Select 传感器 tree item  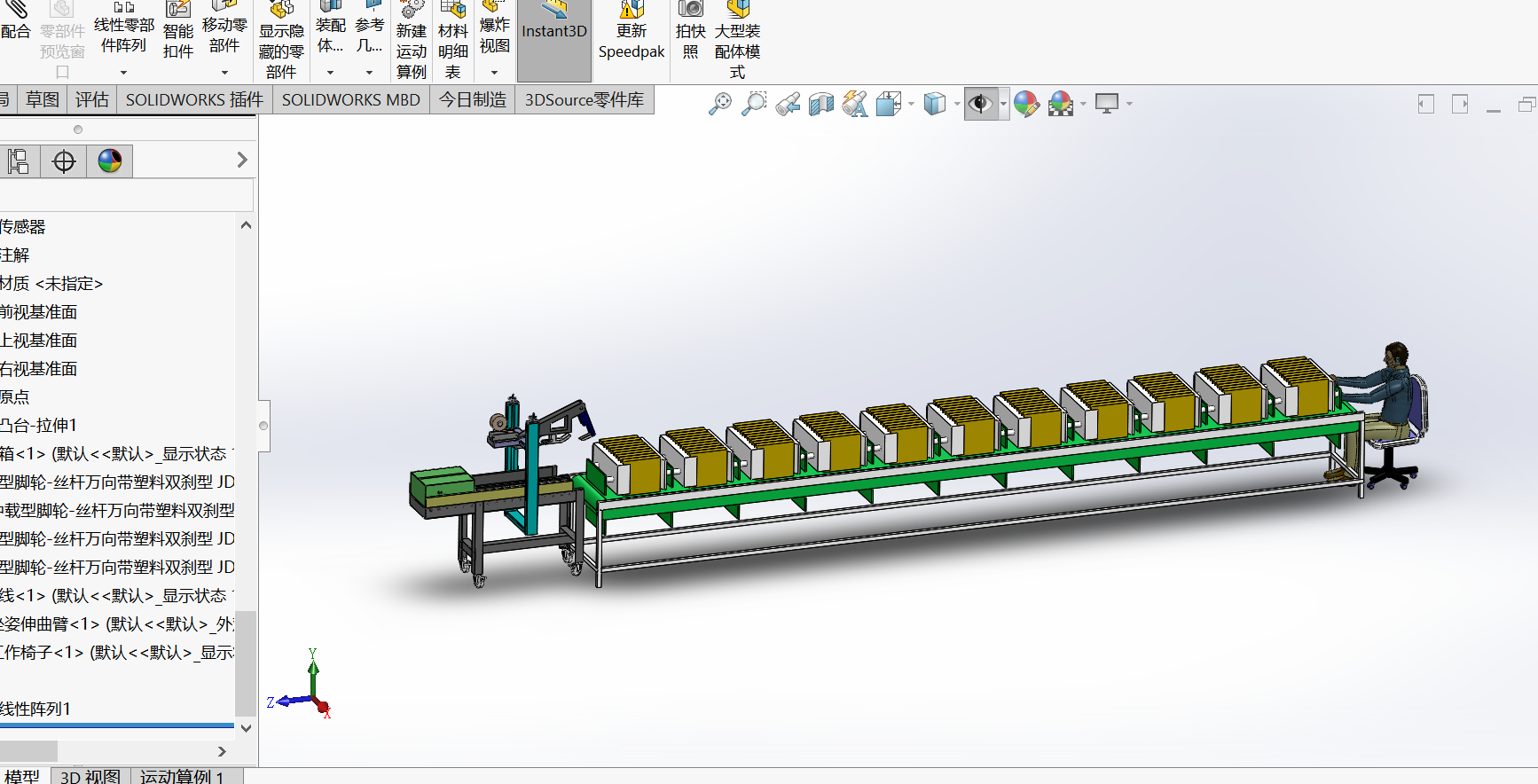[x=22, y=227]
